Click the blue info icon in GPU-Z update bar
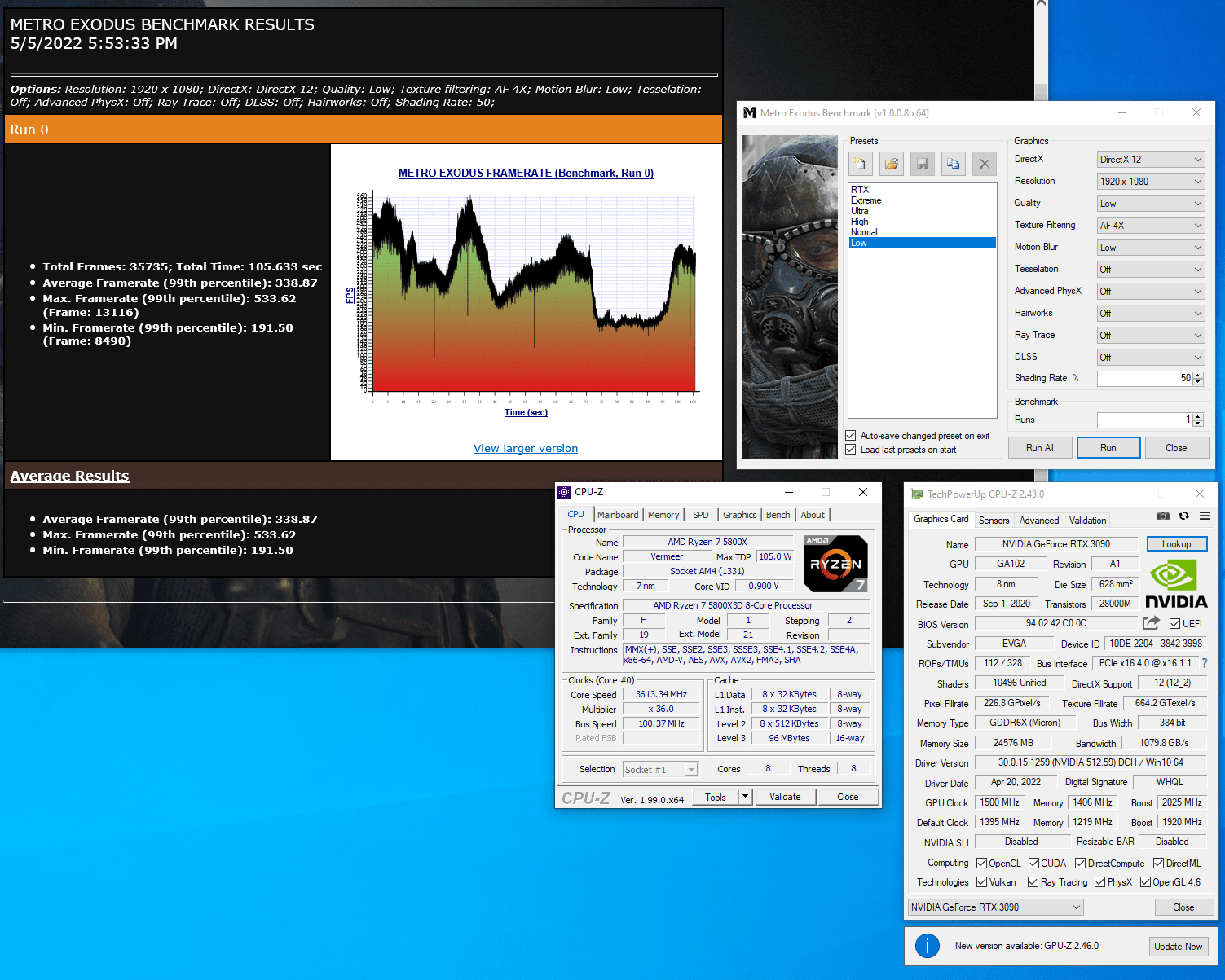 click(928, 946)
